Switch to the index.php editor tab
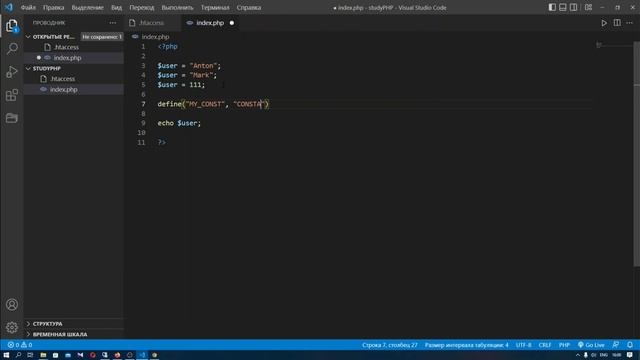 click(210, 23)
